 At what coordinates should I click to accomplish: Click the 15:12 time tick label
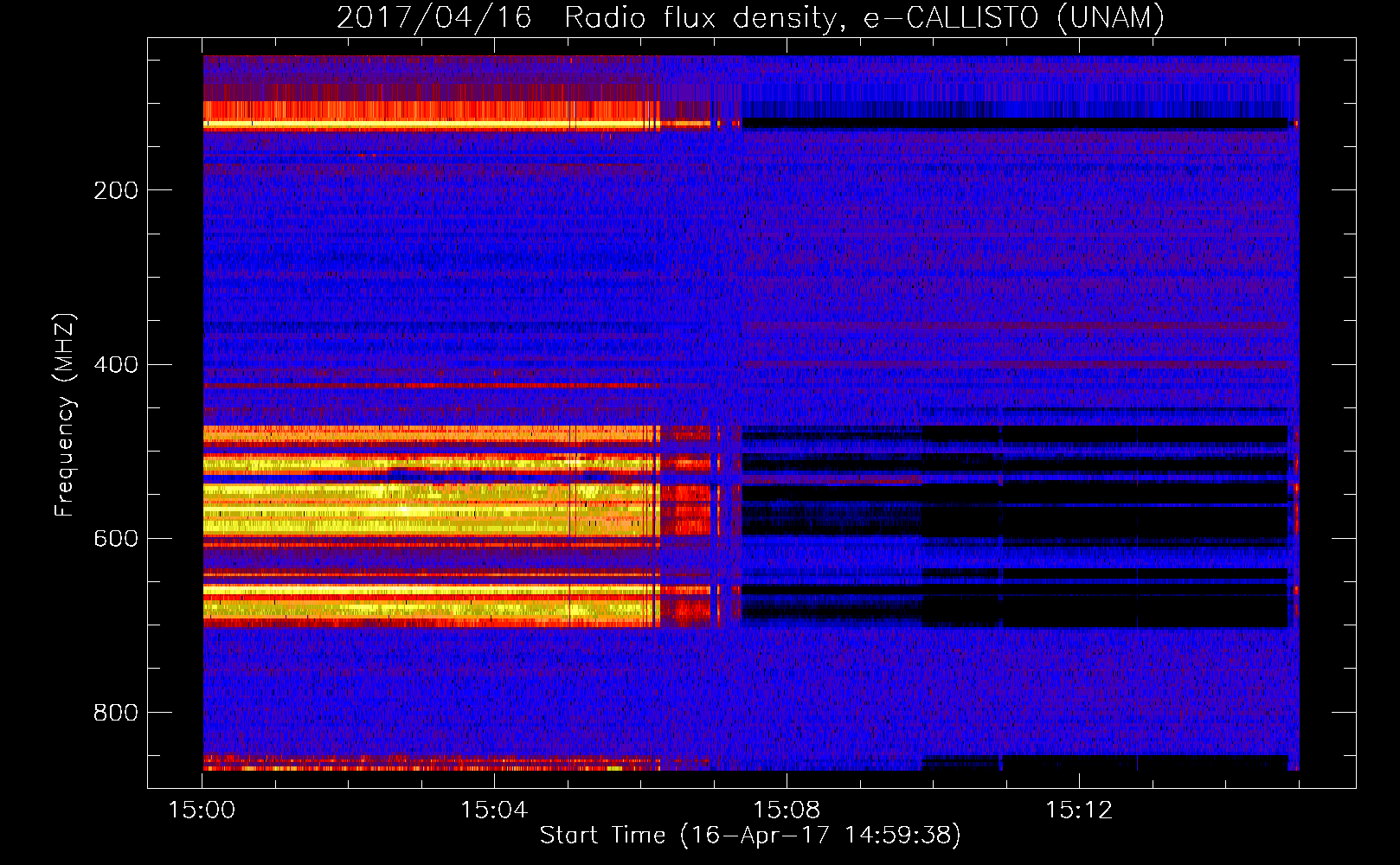pos(1078,810)
